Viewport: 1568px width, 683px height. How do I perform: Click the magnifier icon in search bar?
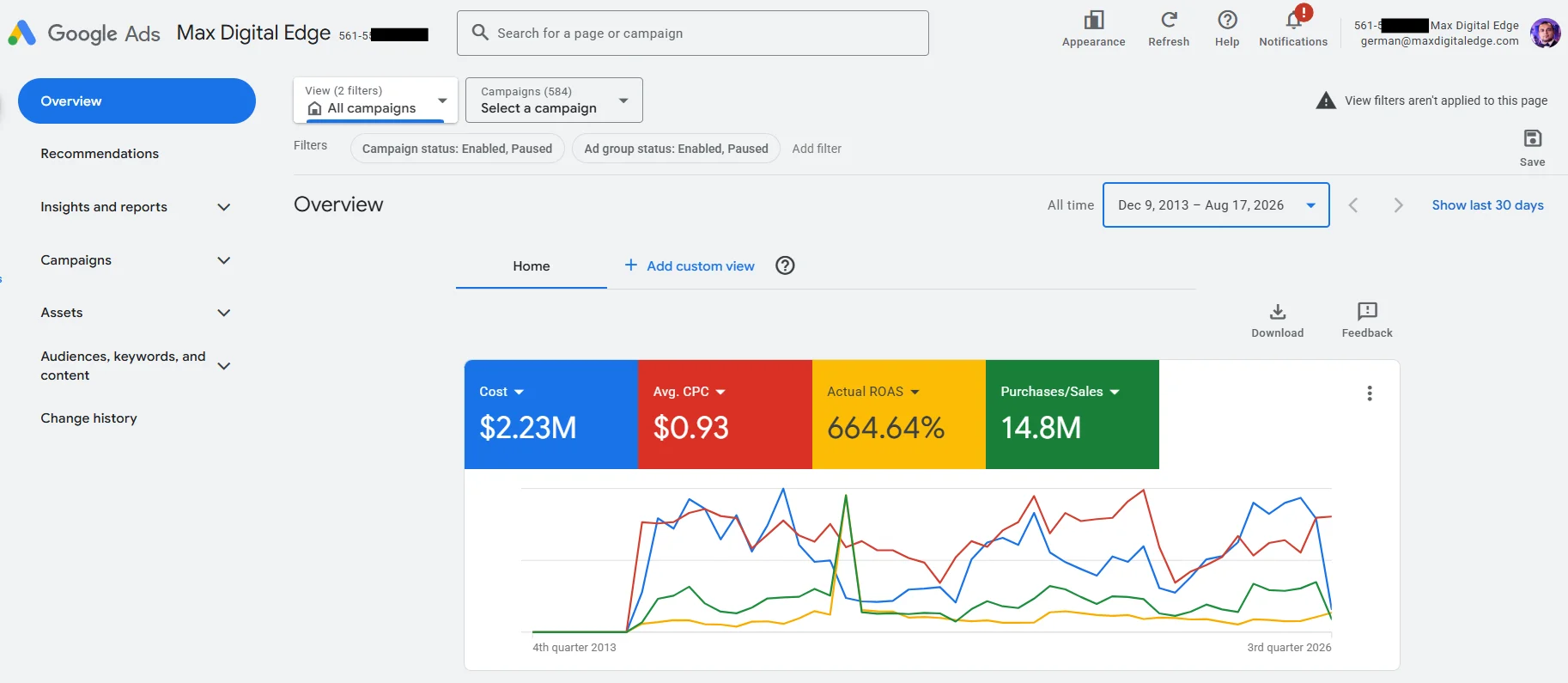pyautogui.click(x=480, y=33)
